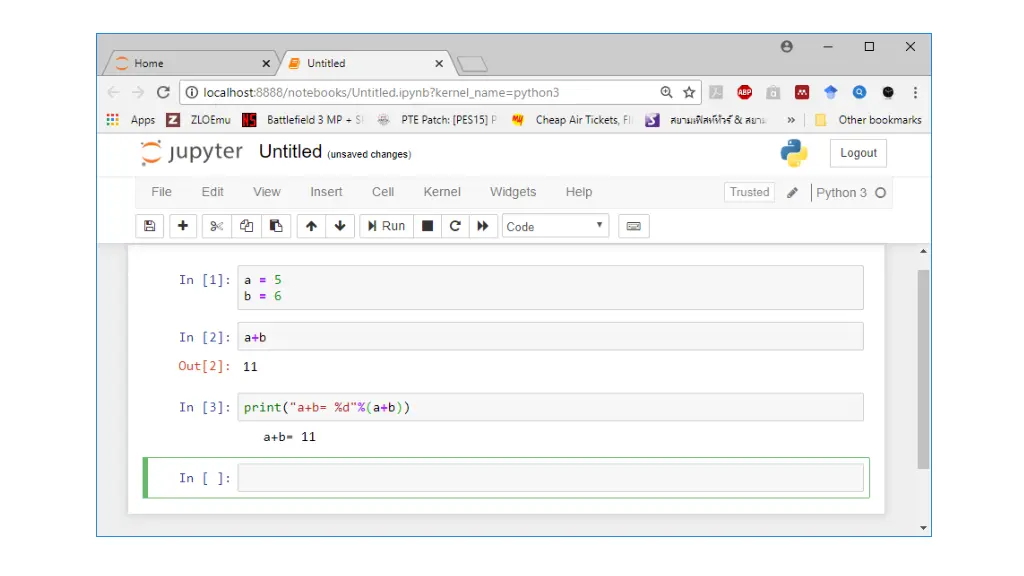
Task: Click the Logout button
Action: (x=858, y=153)
